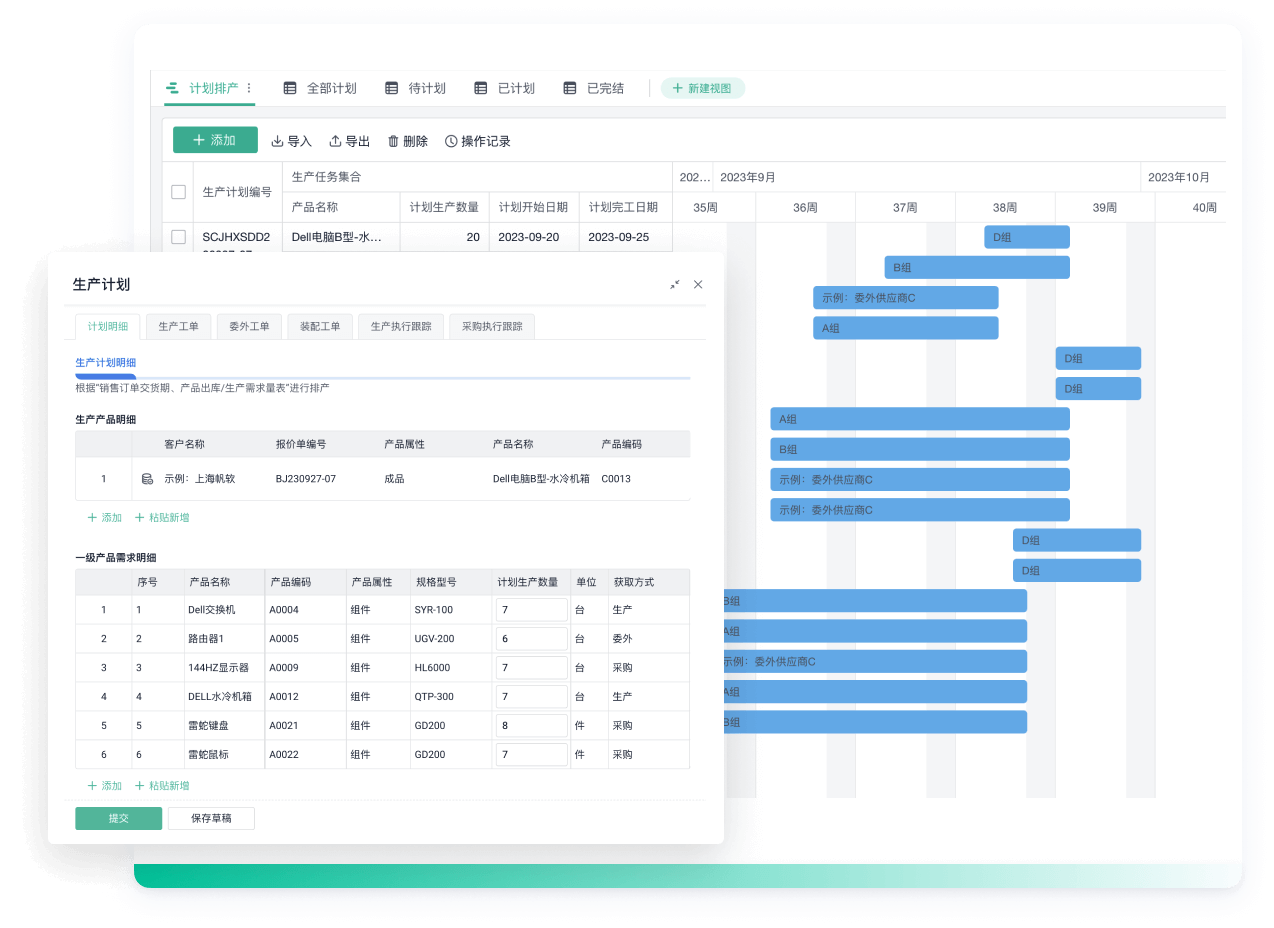1274x928 pixels.
Task: Open 操作记录 history clock icon
Action: point(451,142)
